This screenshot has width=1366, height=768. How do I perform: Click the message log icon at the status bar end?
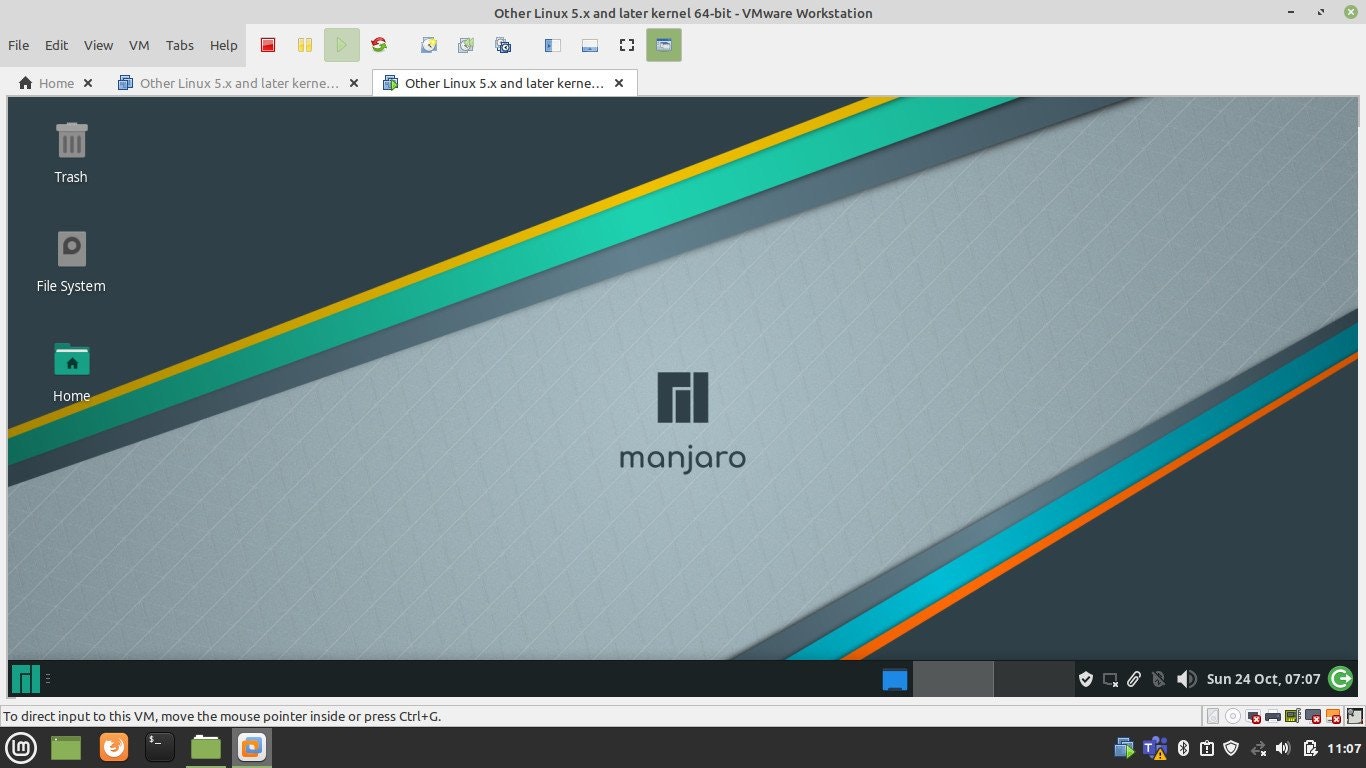click(1354, 716)
